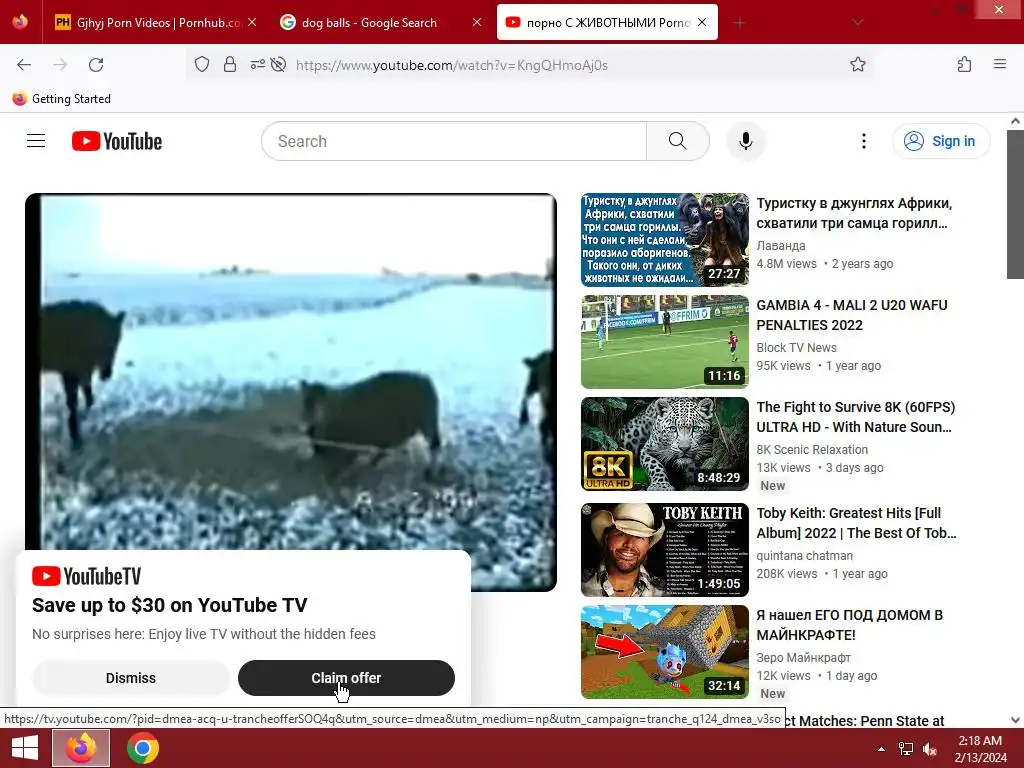This screenshot has height=768, width=1024.
Task: Open the 8K leopard video thumbnail
Action: tap(665, 443)
